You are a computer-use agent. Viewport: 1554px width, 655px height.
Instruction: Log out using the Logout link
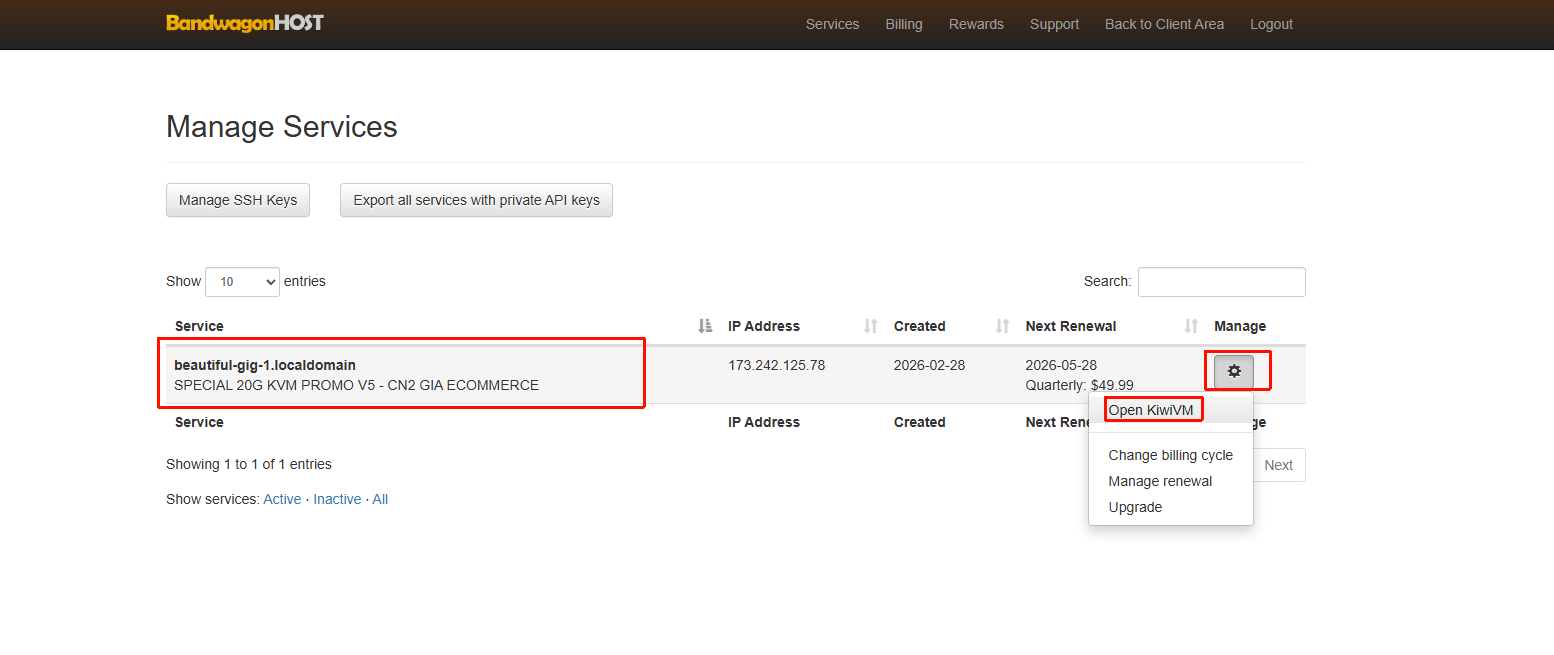click(x=1271, y=24)
